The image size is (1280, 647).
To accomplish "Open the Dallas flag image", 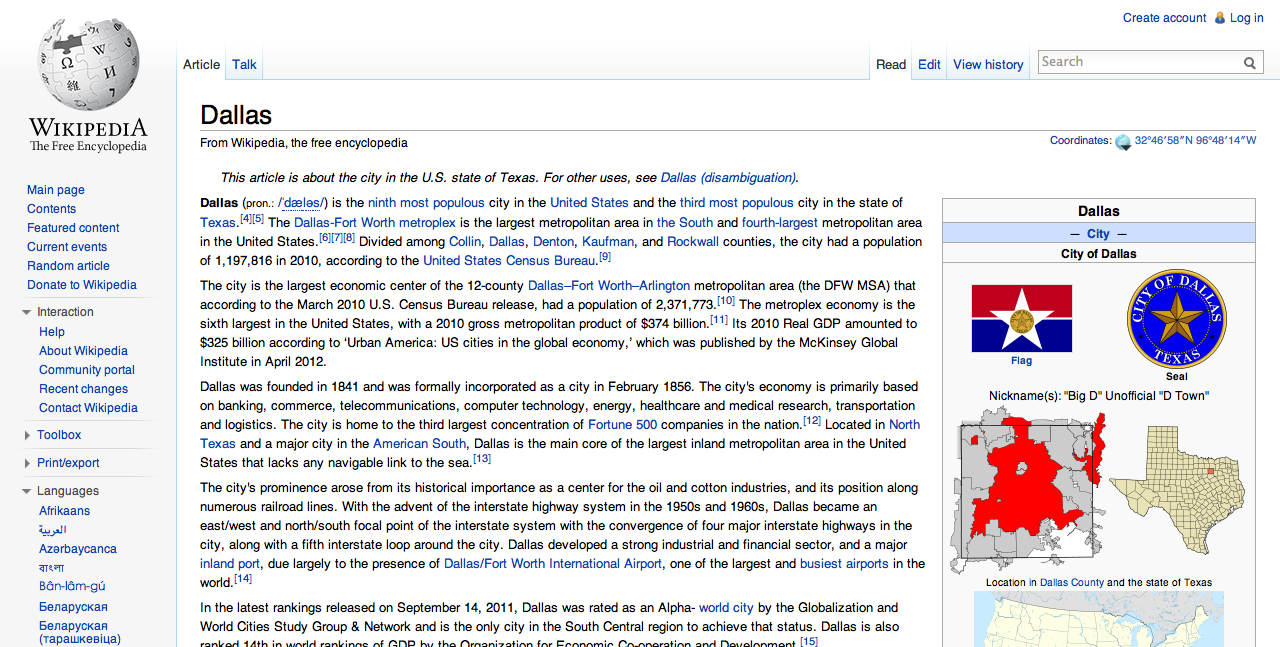I will 1021,319.
